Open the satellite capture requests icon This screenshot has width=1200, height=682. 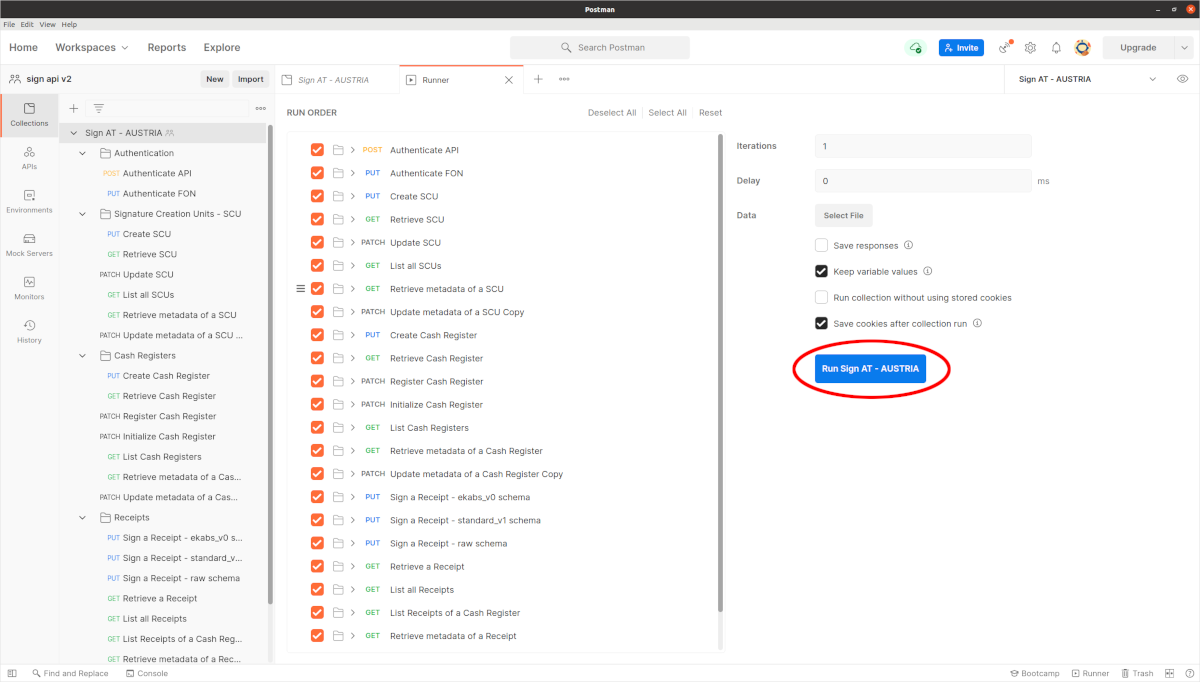[1005, 47]
